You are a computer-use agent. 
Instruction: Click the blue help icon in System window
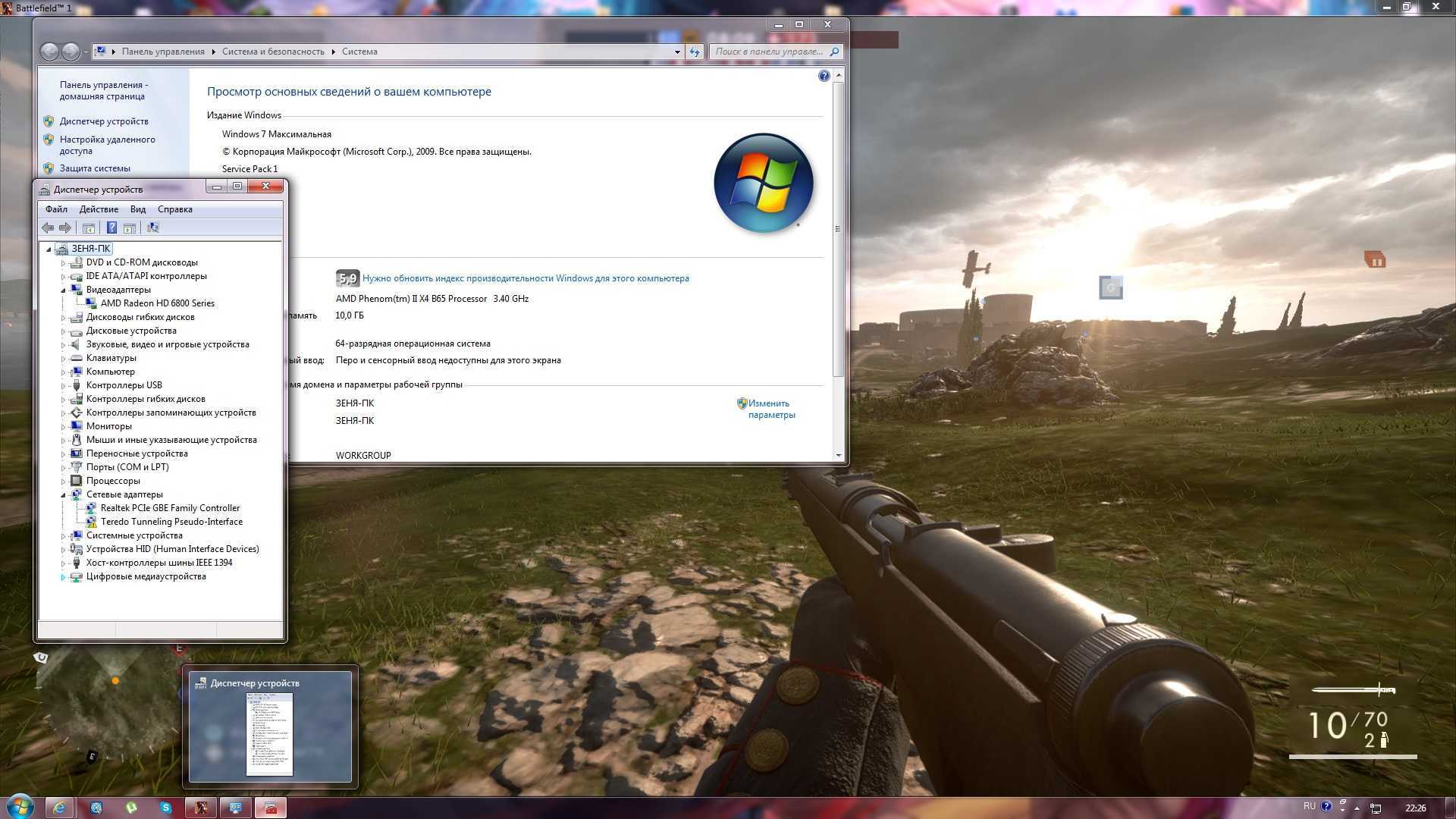(x=824, y=76)
